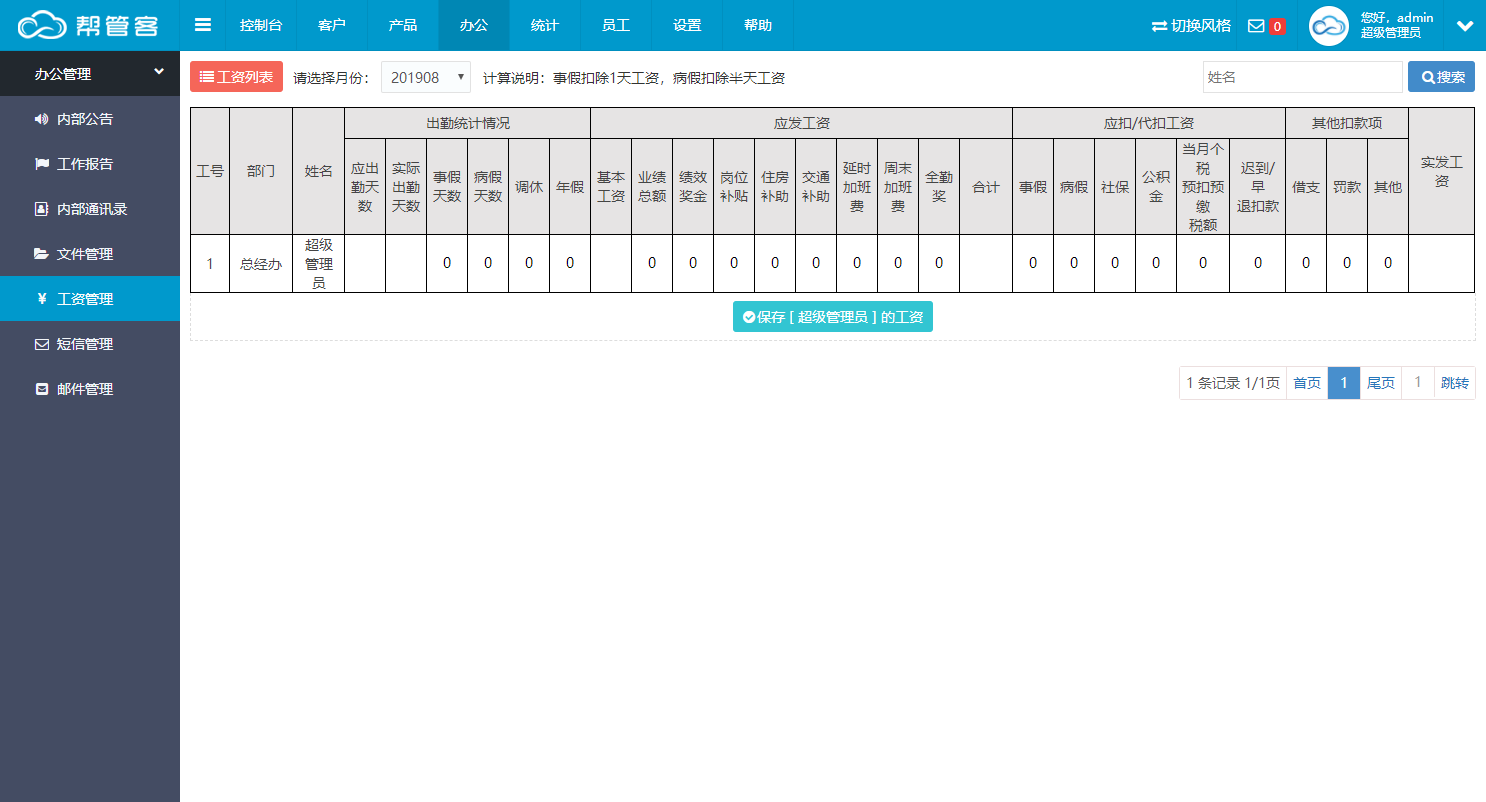Click the 内部公告 speaker icon
The height and width of the screenshot is (802, 1486).
41,119
